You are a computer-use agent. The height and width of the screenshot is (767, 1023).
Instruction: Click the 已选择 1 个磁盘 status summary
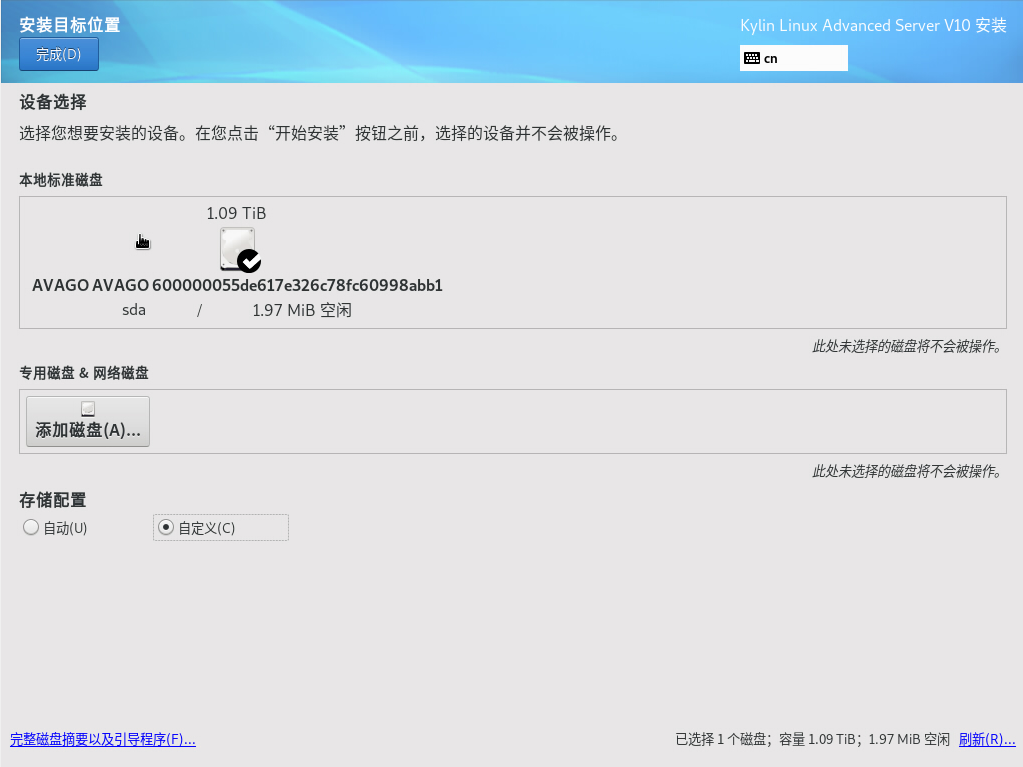(x=812, y=739)
